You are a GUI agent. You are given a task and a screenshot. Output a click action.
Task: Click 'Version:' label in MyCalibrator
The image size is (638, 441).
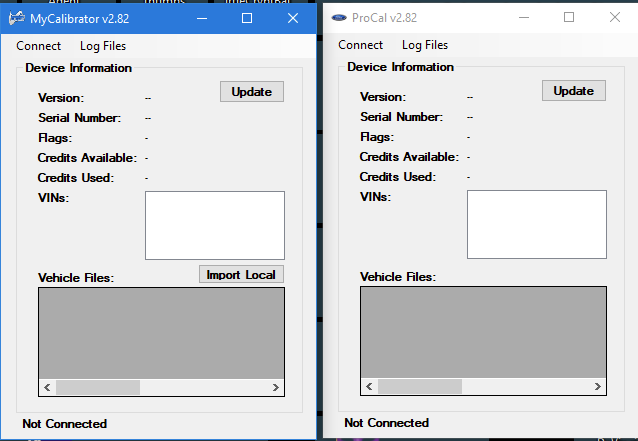coord(61,98)
